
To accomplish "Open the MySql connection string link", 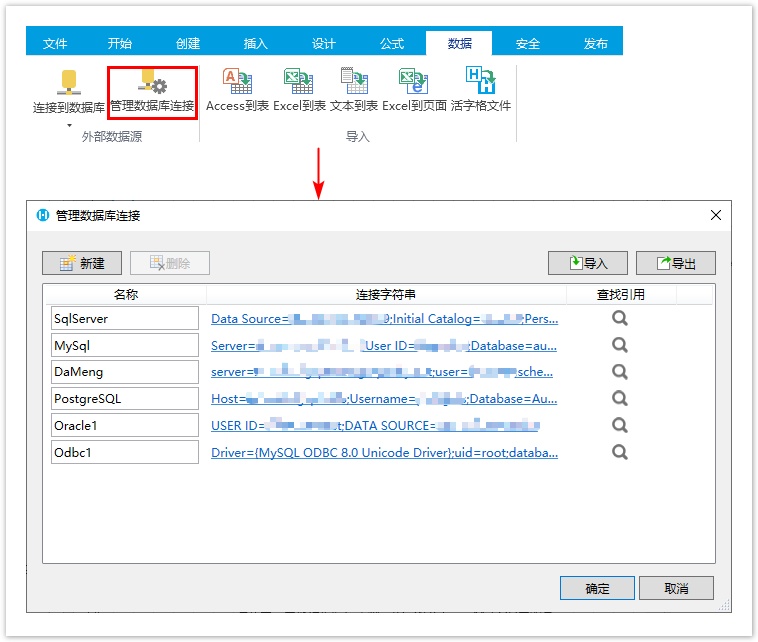I will (x=384, y=345).
